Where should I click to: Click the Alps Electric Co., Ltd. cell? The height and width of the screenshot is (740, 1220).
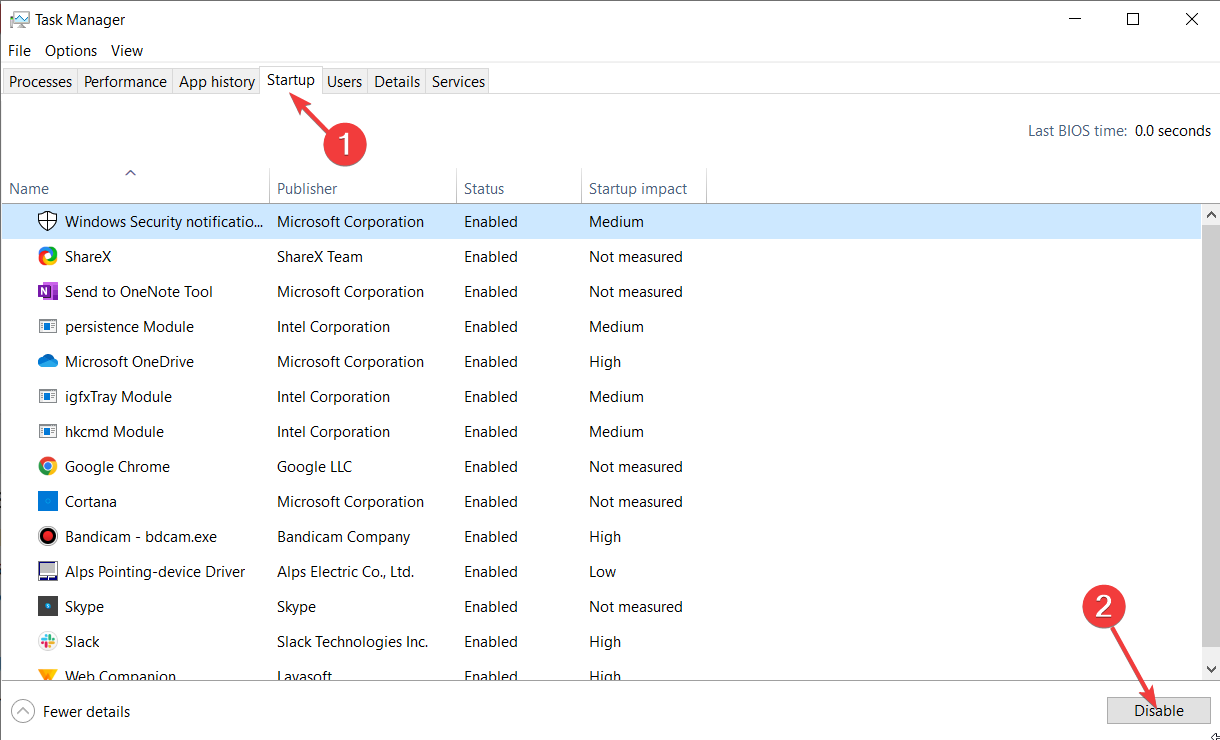tap(345, 571)
